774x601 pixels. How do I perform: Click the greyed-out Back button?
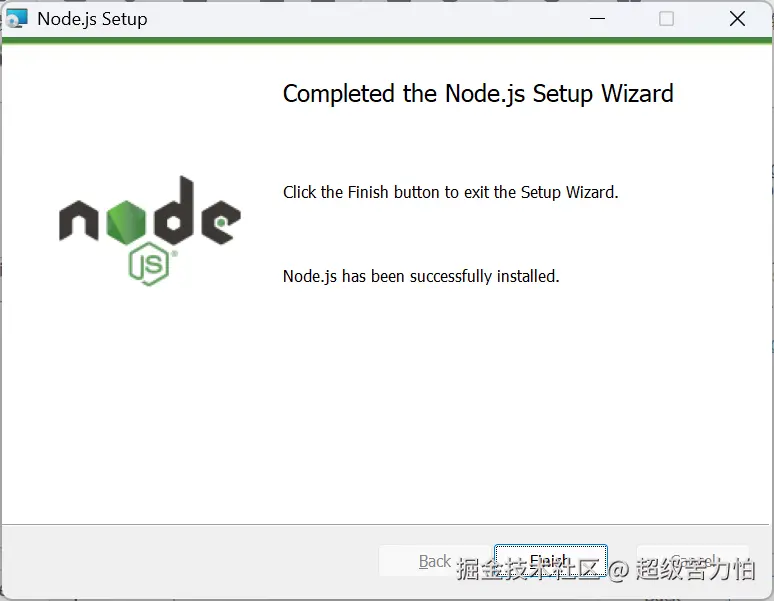(434, 561)
